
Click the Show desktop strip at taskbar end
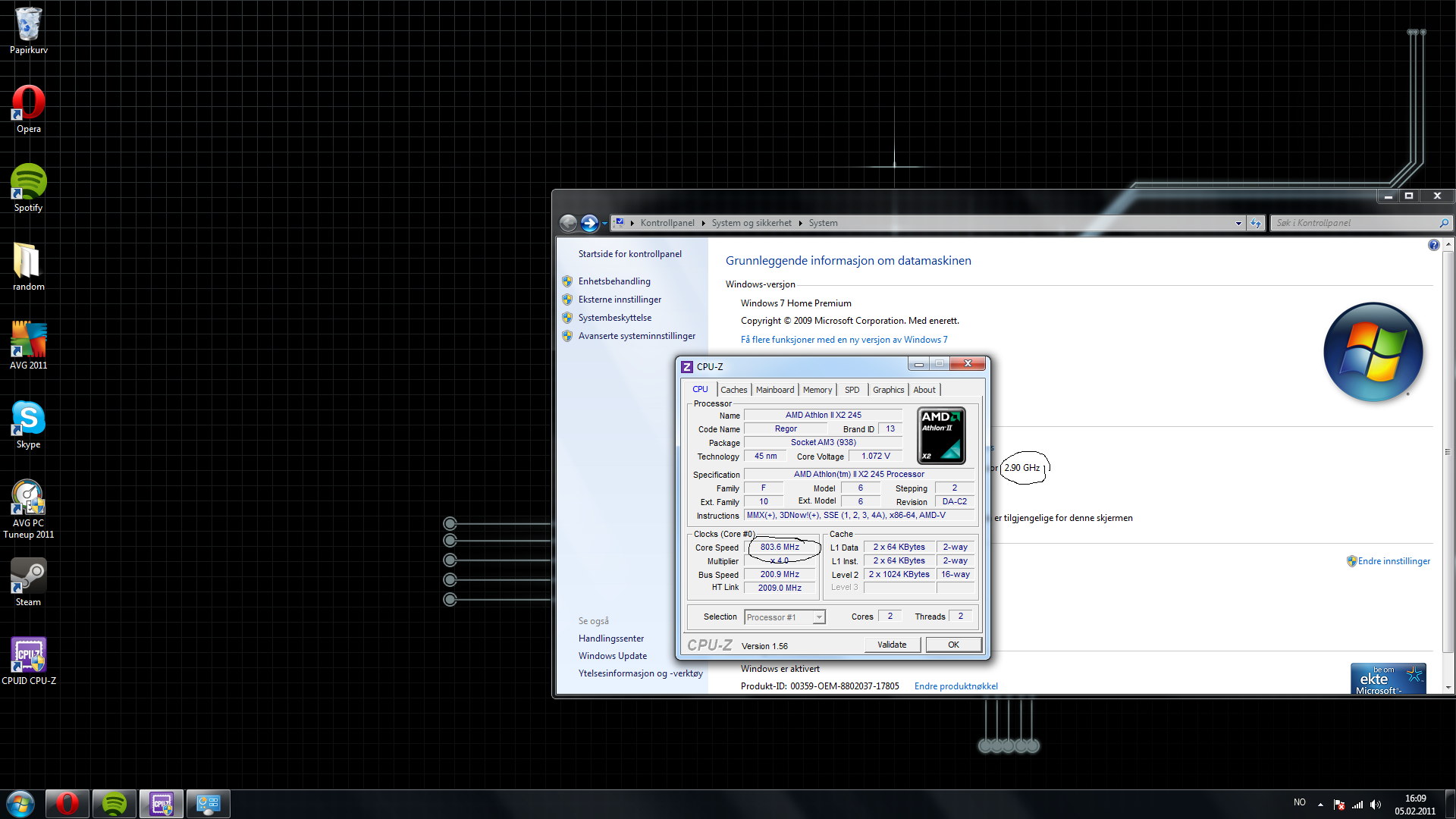[1451, 804]
